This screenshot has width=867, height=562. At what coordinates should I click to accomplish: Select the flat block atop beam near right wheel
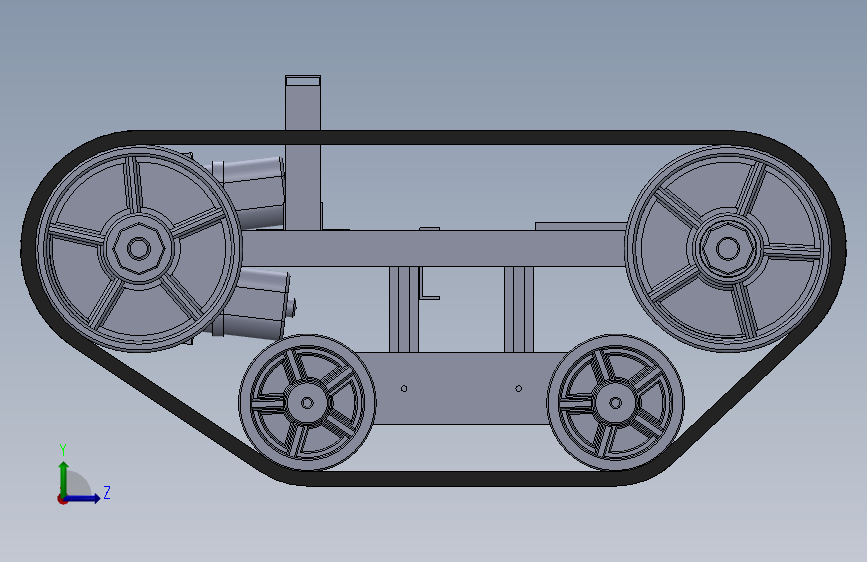click(581, 226)
